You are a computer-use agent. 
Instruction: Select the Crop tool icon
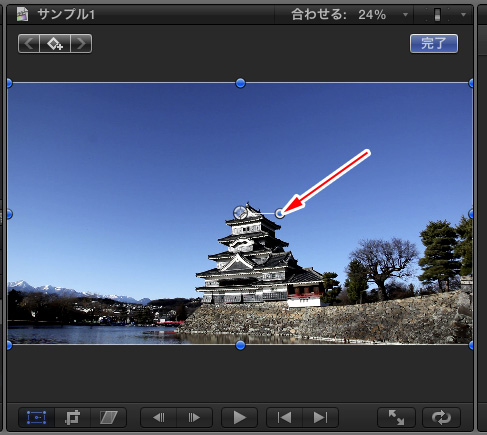click(72, 417)
